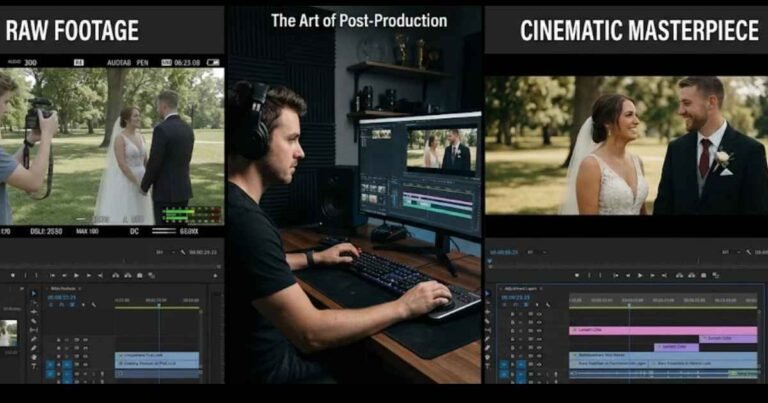Step back one frame in Raw Footage monitor
Viewport: 768px width, 403px height.
click(64, 276)
